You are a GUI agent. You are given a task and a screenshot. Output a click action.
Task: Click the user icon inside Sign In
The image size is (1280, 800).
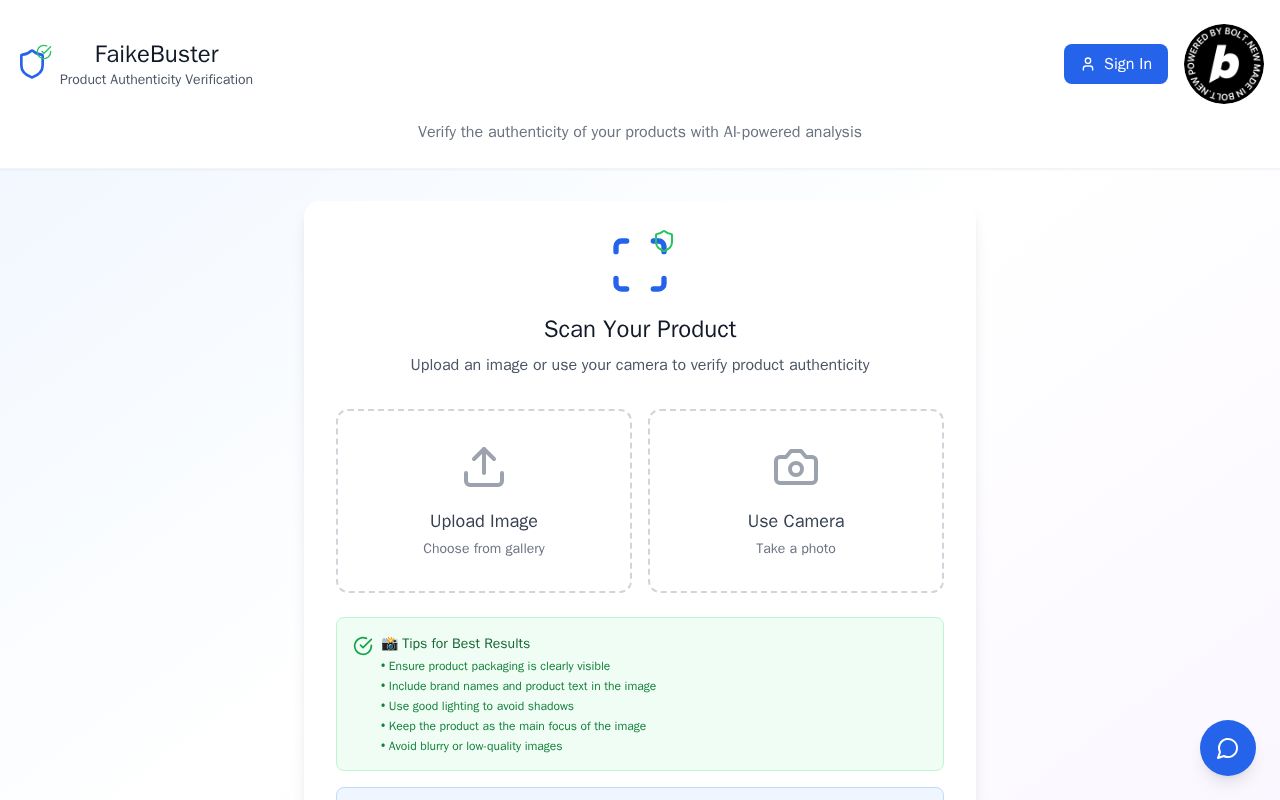[x=1088, y=64]
